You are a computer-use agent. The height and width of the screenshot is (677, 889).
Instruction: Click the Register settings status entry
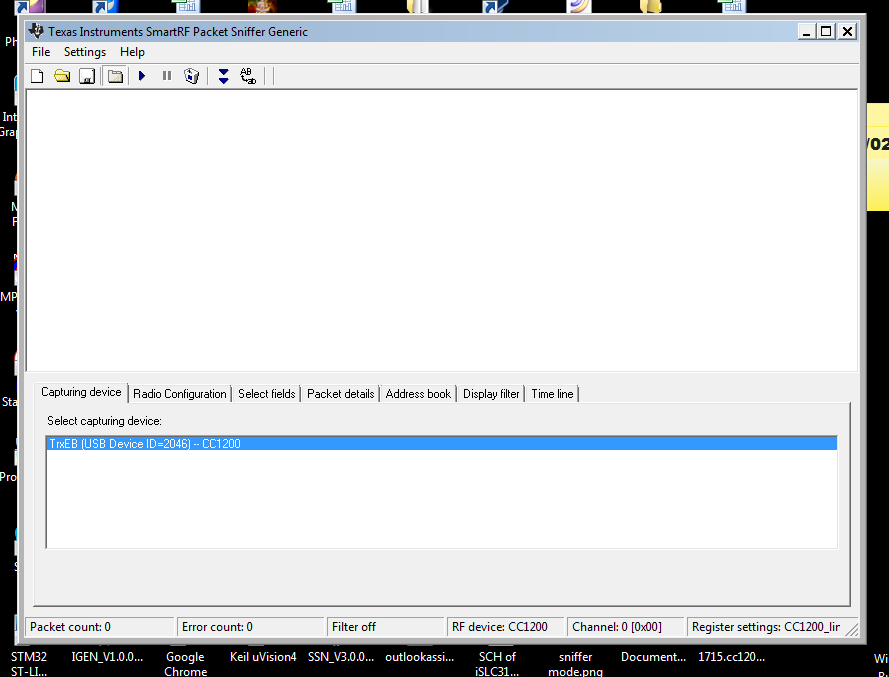(766, 627)
